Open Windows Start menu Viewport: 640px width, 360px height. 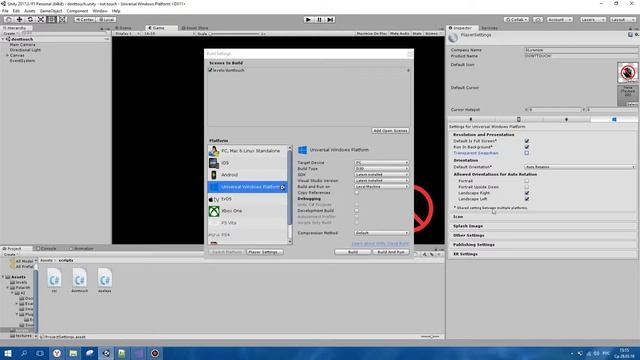[x=8, y=353]
